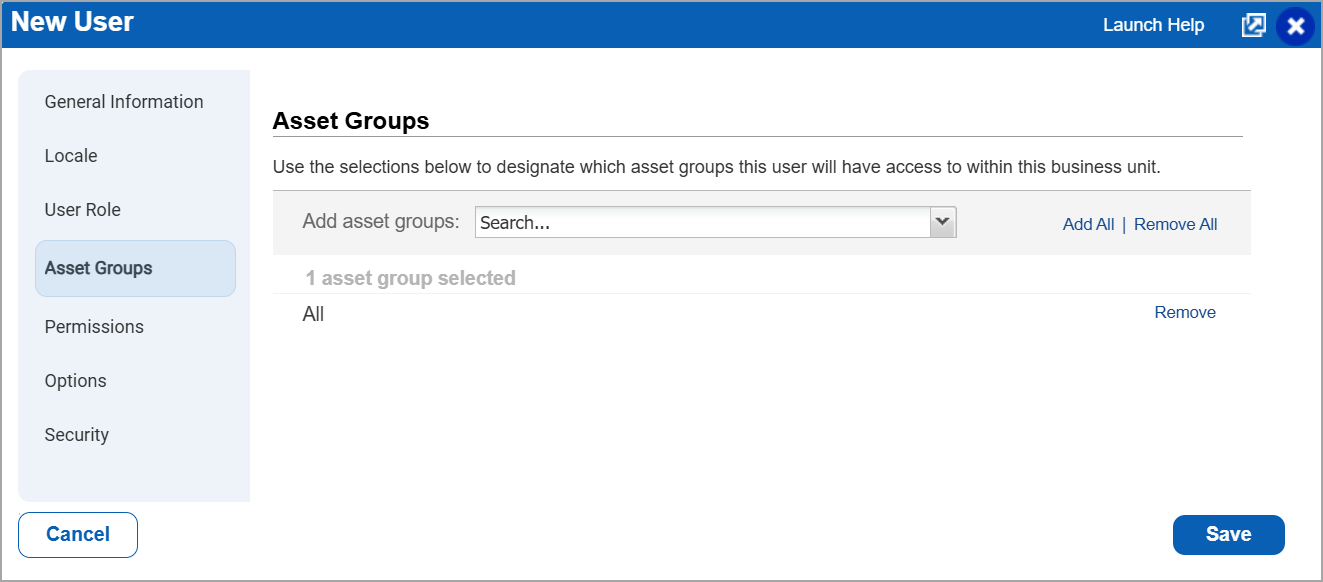Click Add All to select every asset group
Screen dimensions: 1323x582
pyautogui.click(x=1087, y=224)
